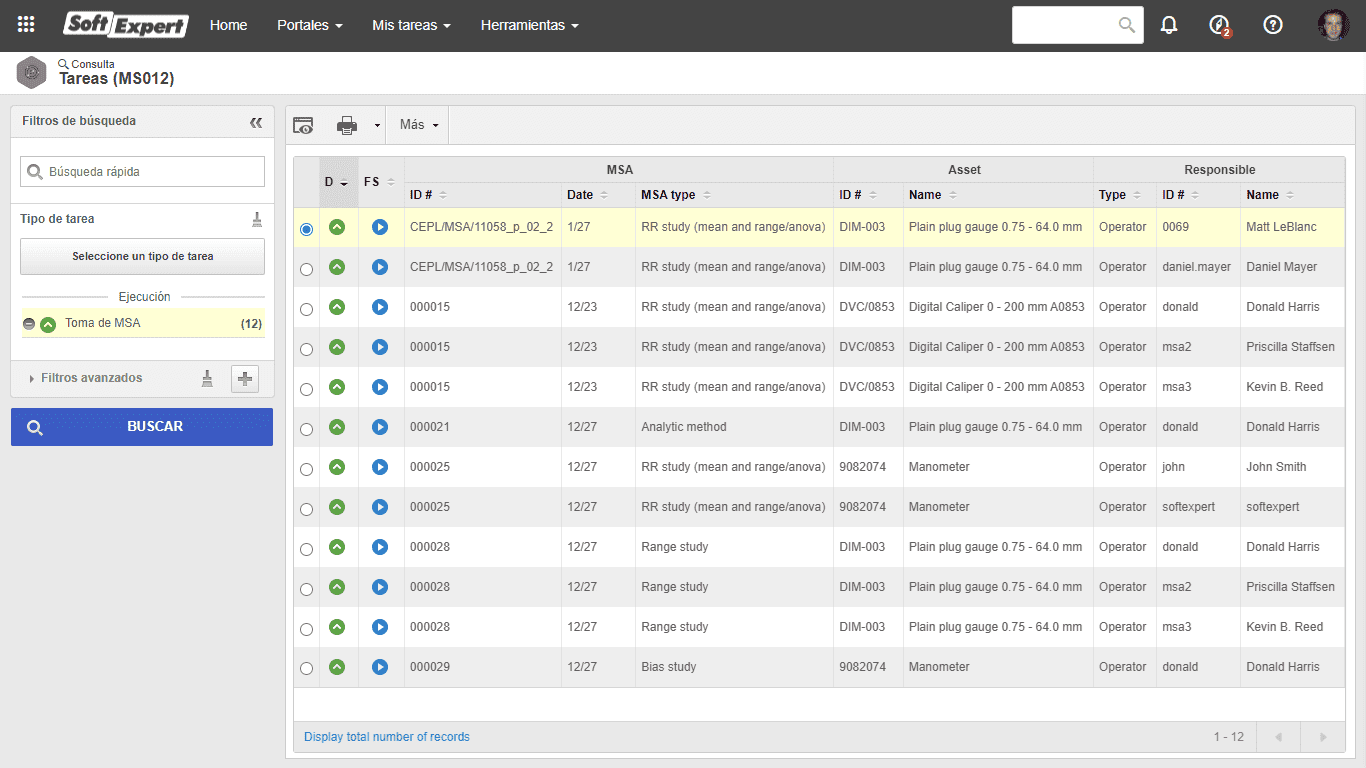Click the view data screen icon
Image resolution: width=1366 pixels, height=768 pixels.
pos(303,125)
